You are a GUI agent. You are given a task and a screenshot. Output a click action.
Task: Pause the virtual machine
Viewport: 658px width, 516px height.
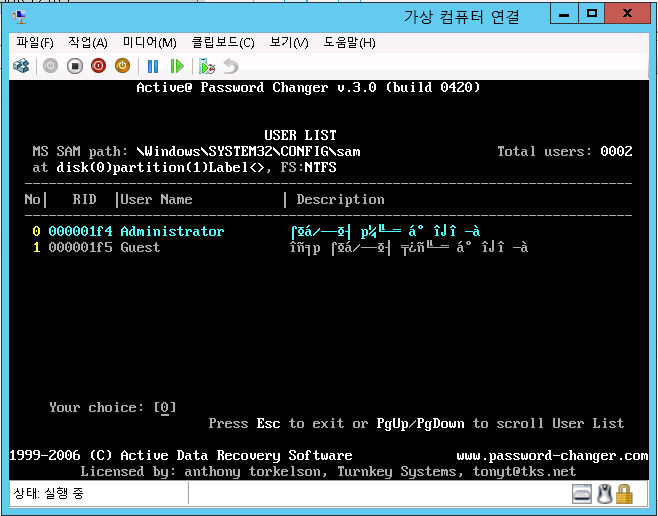pos(153,66)
